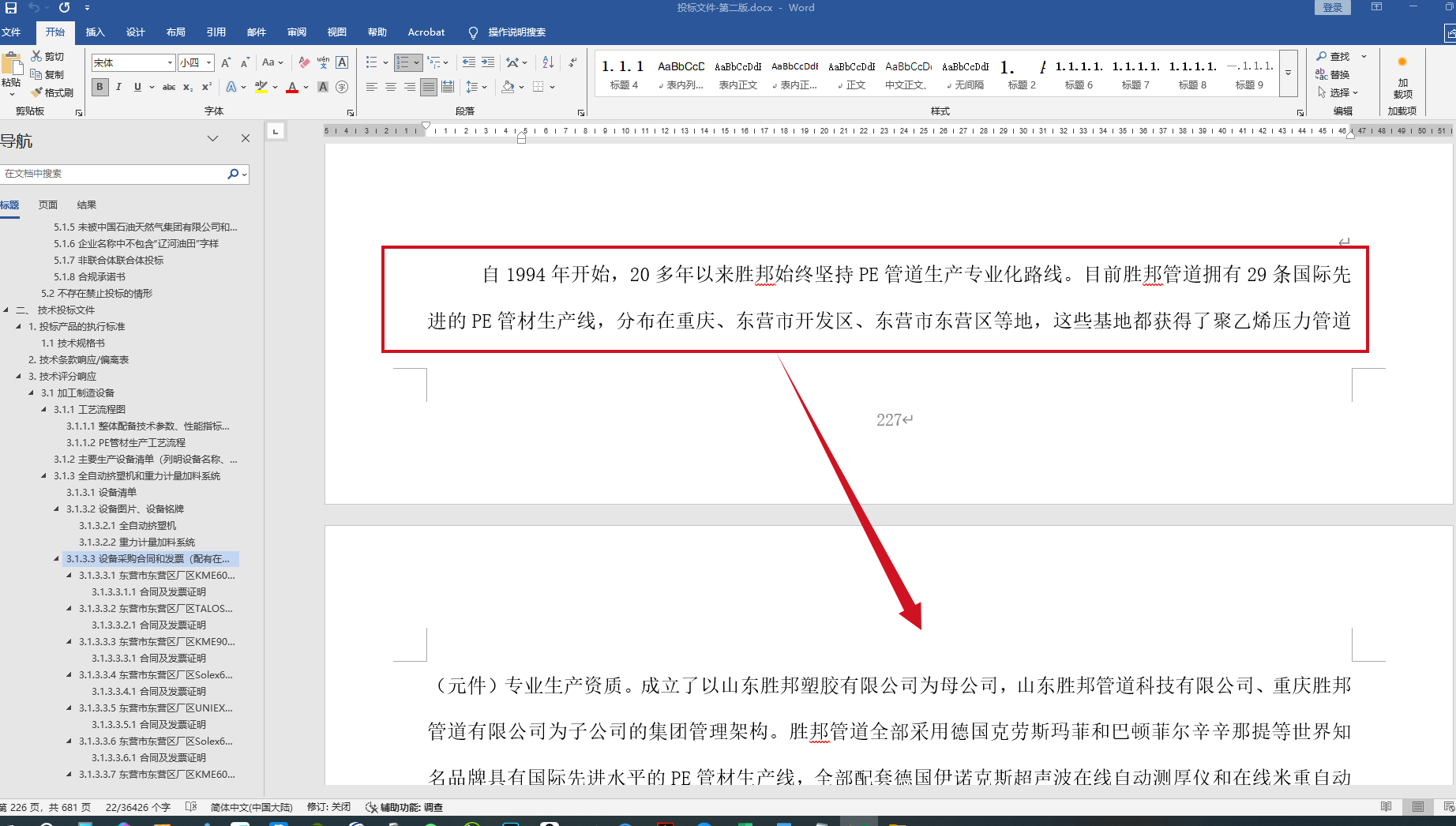Align text to the right

tap(410, 87)
